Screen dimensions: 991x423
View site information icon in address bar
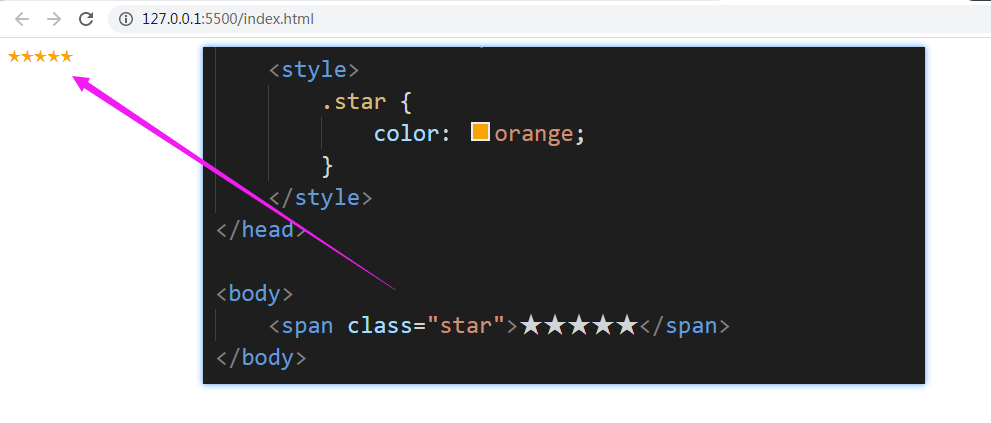pos(125,19)
